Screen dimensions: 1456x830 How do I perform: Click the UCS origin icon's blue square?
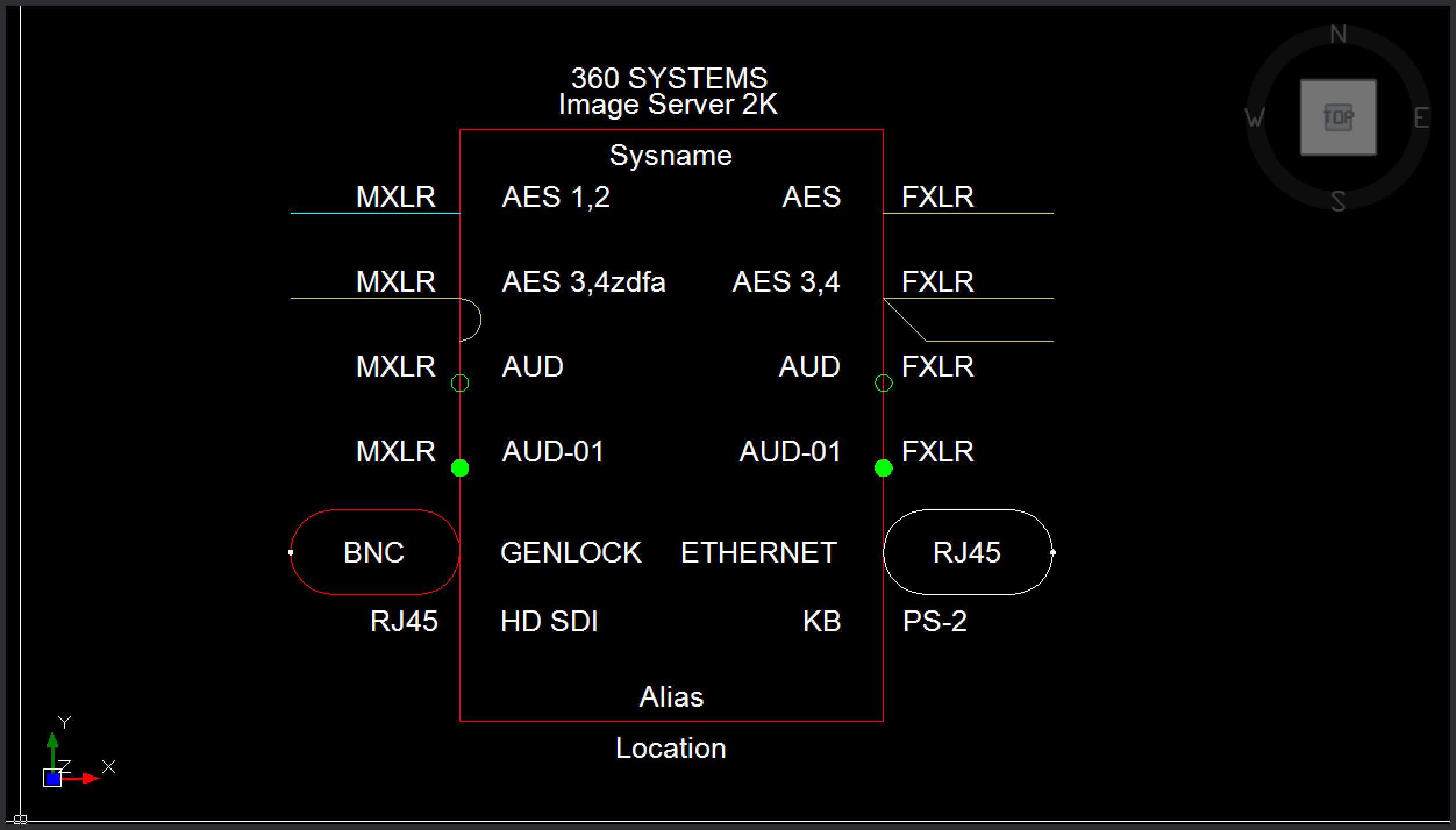(x=52, y=778)
